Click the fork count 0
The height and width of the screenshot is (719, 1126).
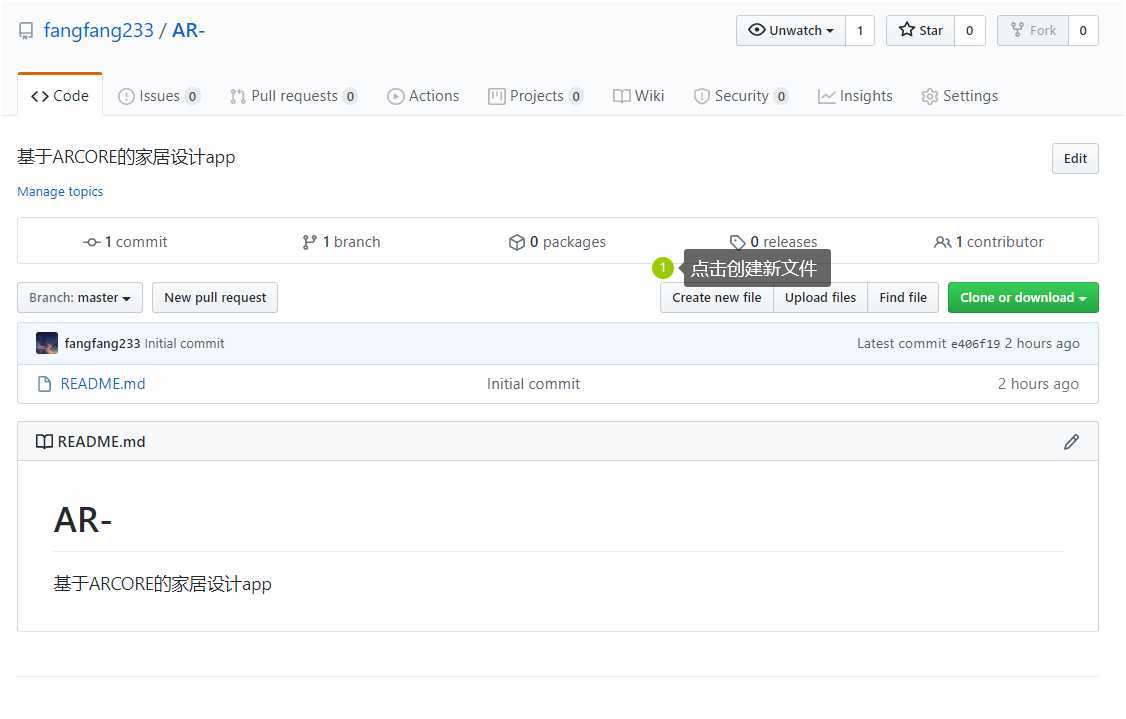pyautogui.click(x=1083, y=30)
